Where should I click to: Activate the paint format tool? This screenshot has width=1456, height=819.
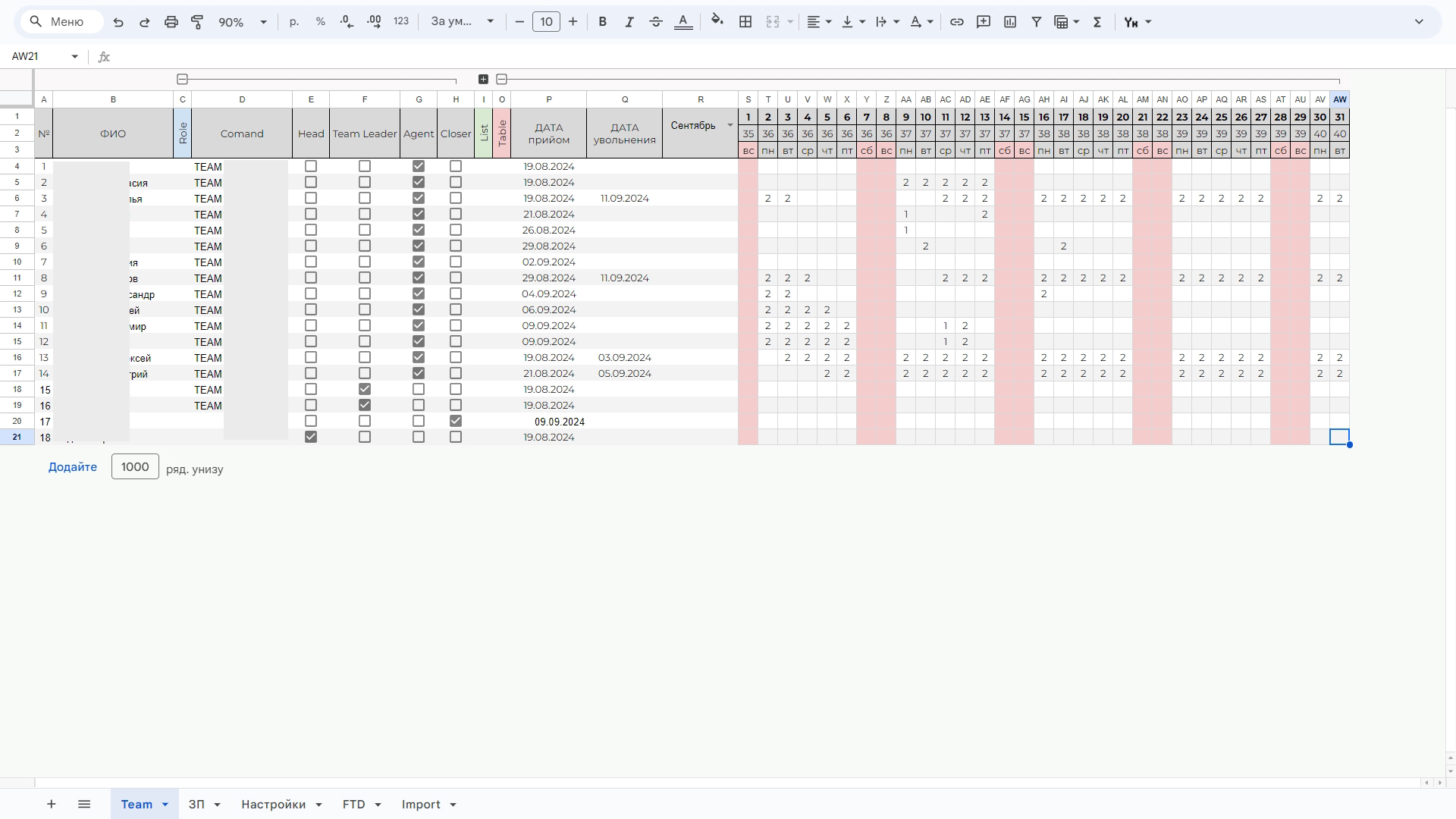coord(197,22)
